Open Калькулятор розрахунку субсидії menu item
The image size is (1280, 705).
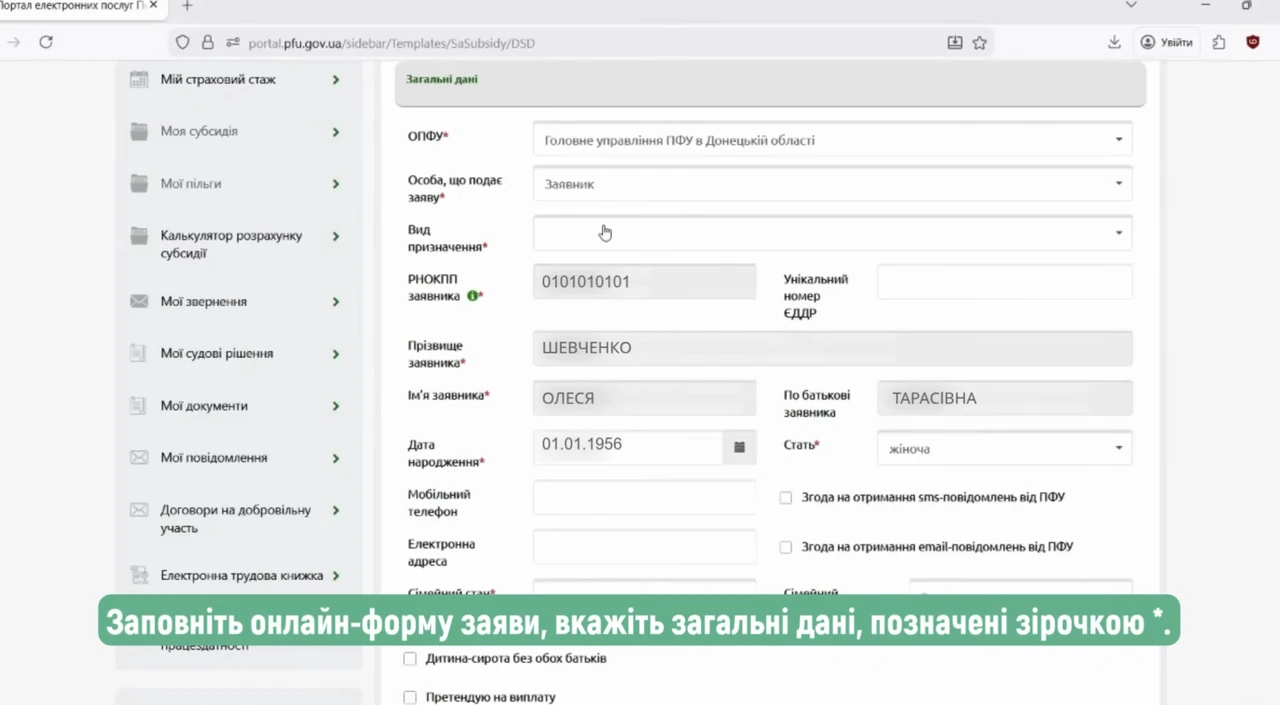[x=232, y=245]
